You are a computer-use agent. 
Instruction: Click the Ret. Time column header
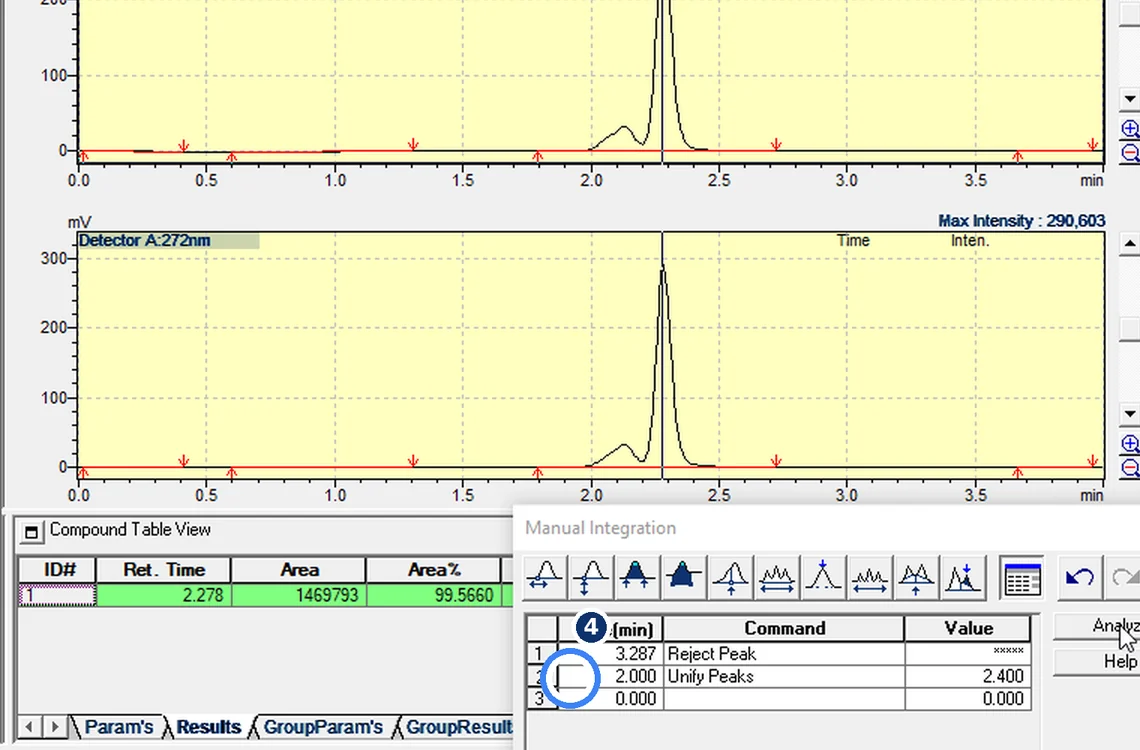pyautogui.click(x=164, y=570)
